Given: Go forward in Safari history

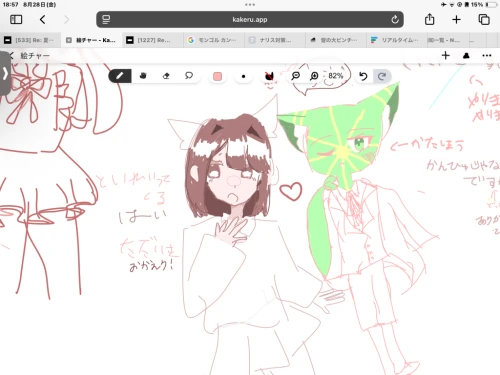Looking at the screenshot, I should (67, 19).
